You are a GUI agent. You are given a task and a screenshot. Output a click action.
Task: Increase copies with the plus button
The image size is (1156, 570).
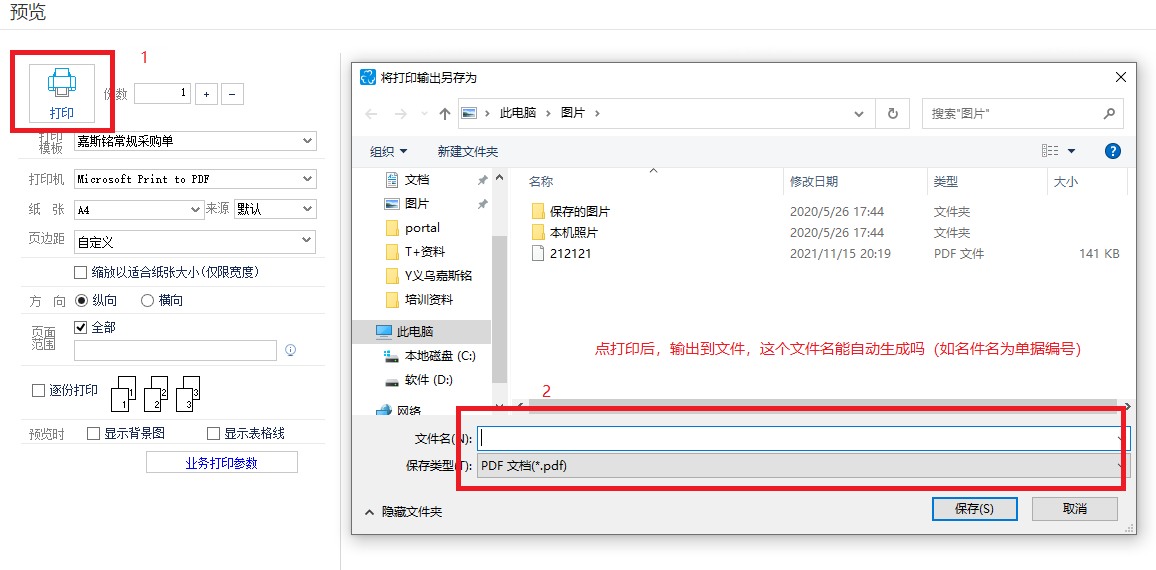[206, 94]
